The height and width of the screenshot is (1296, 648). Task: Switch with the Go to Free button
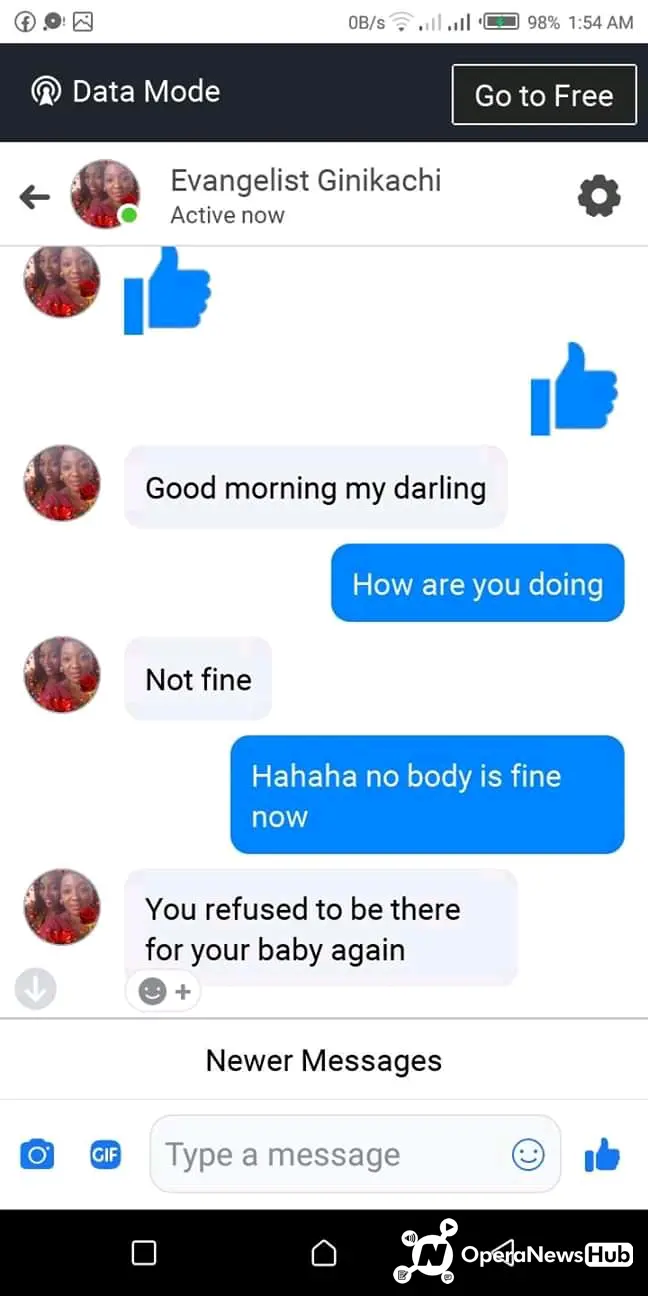(x=544, y=95)
